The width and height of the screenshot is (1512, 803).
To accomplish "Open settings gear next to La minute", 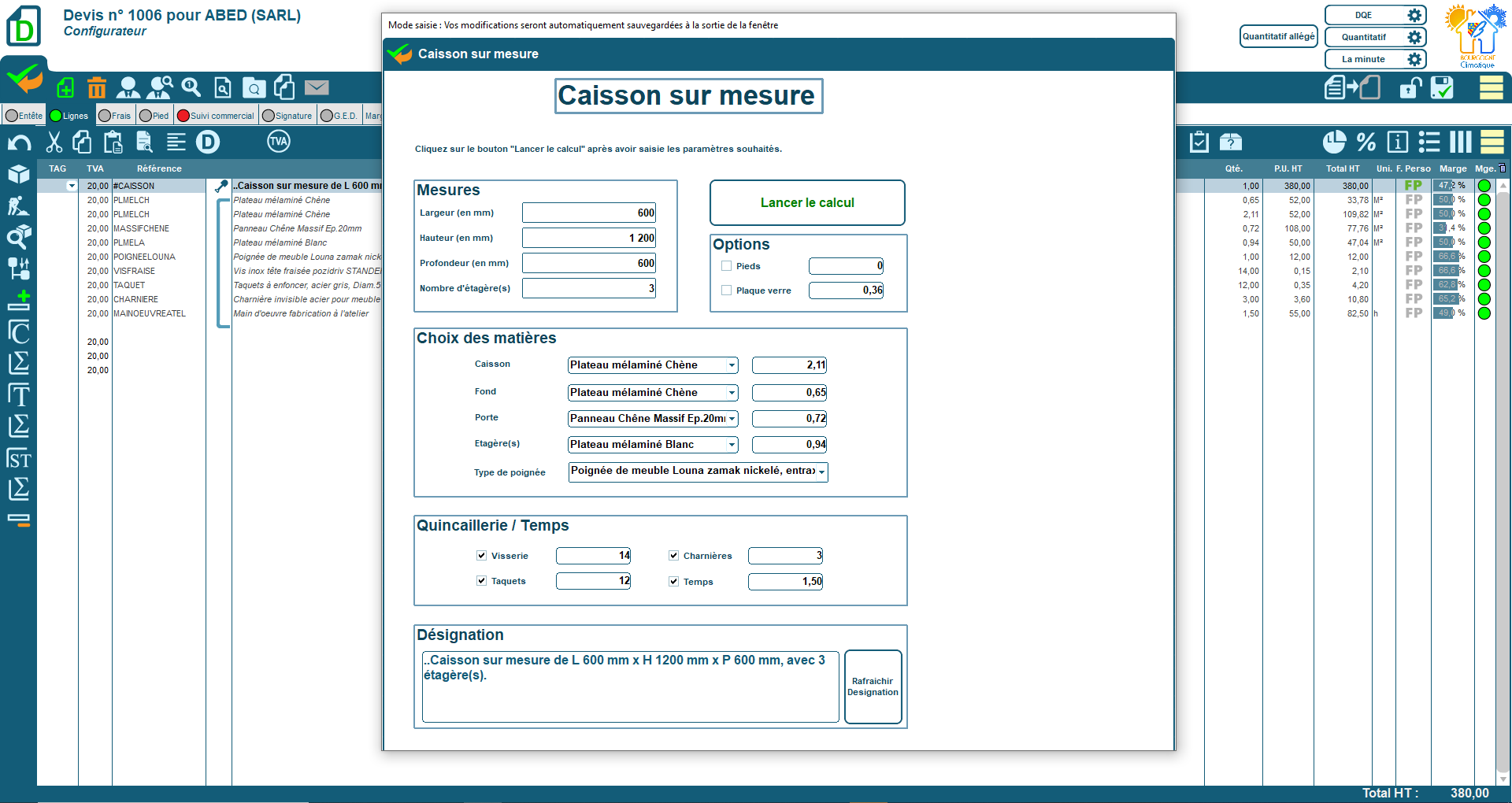I will click(1415, 59).
